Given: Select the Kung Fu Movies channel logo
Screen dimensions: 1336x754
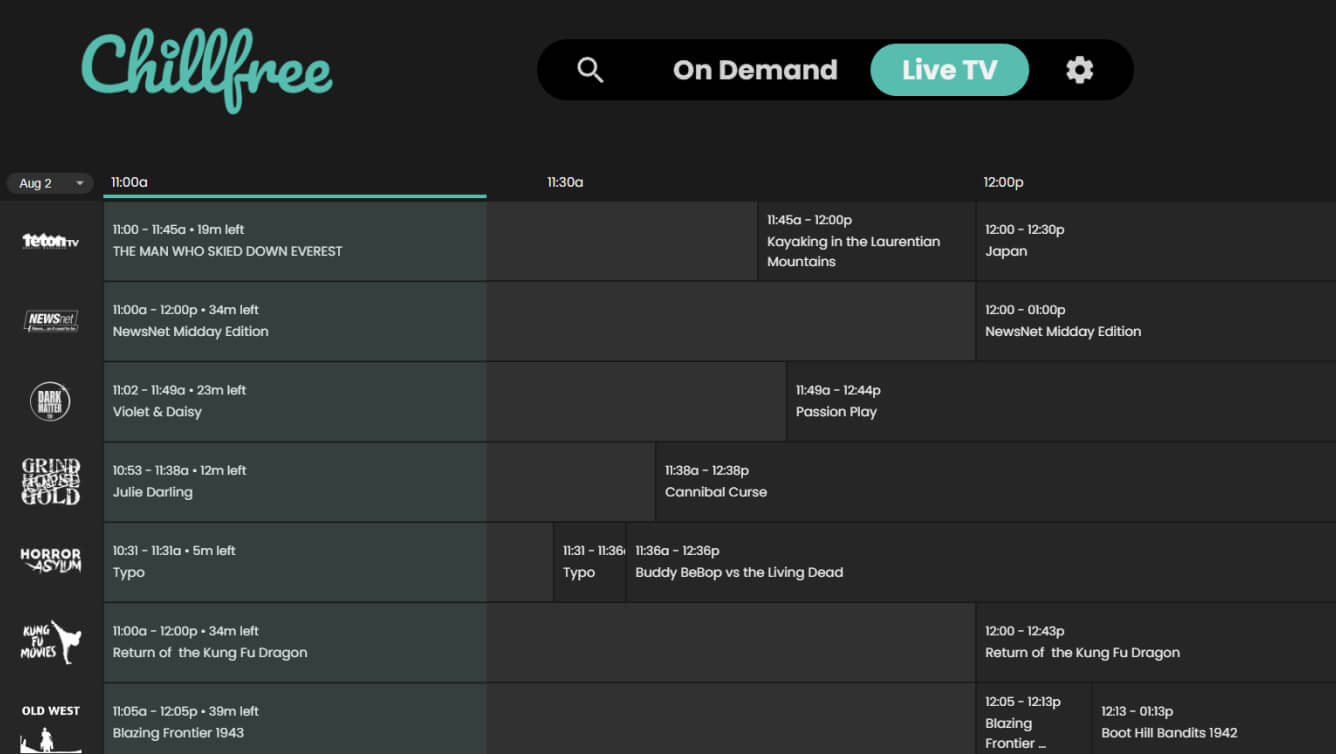Looking at the screenshot, I should 50,642.
